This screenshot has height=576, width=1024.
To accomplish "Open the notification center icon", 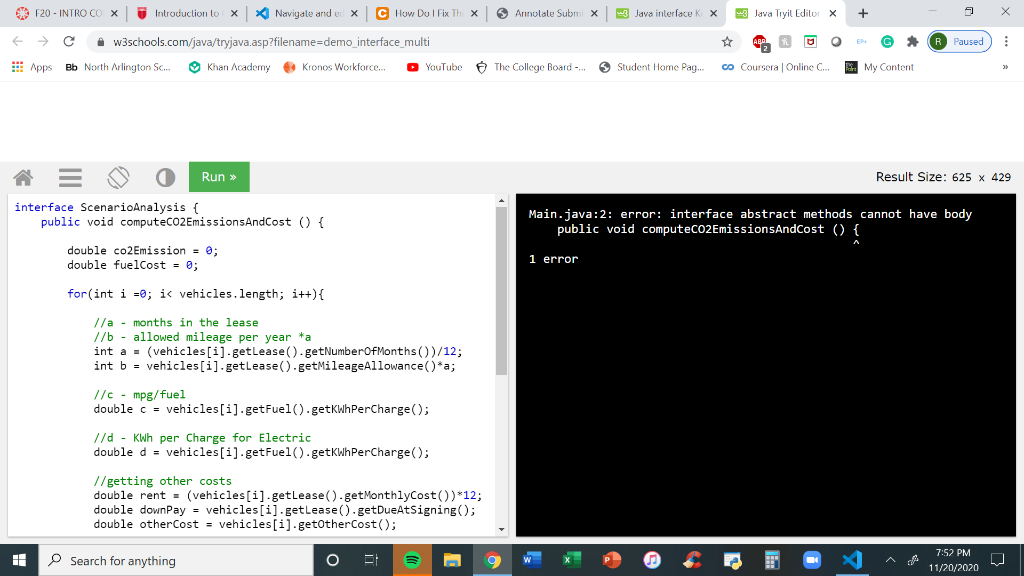I will [997, 560].
